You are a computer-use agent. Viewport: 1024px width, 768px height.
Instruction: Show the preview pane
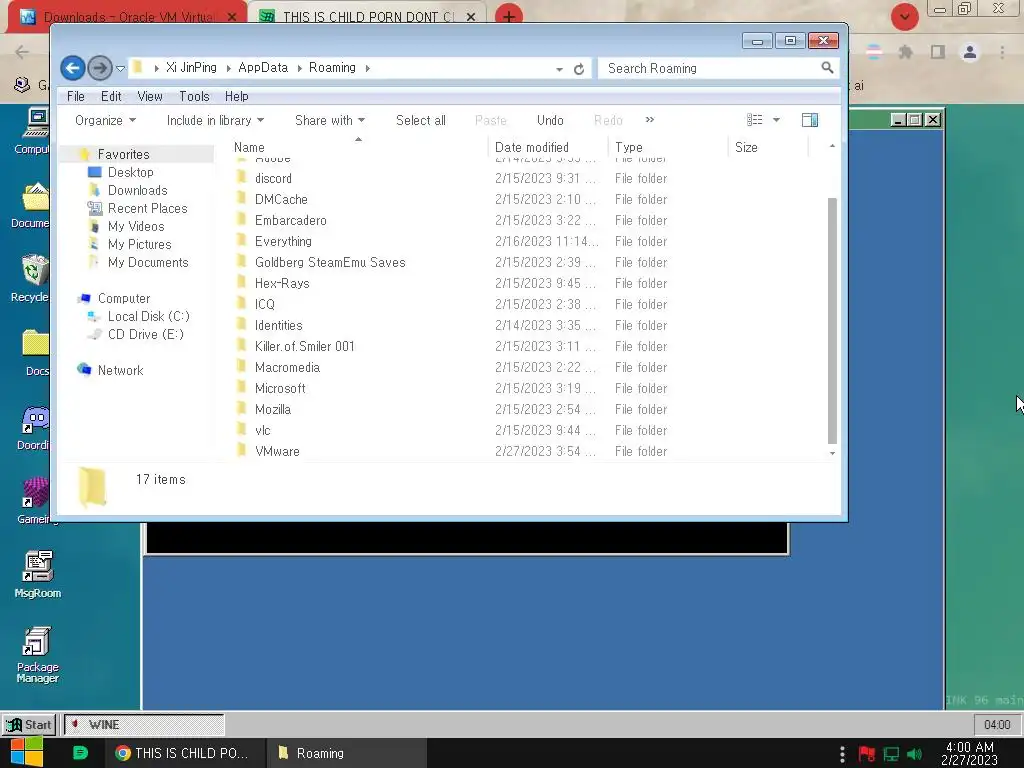click(x=810, y=120)
